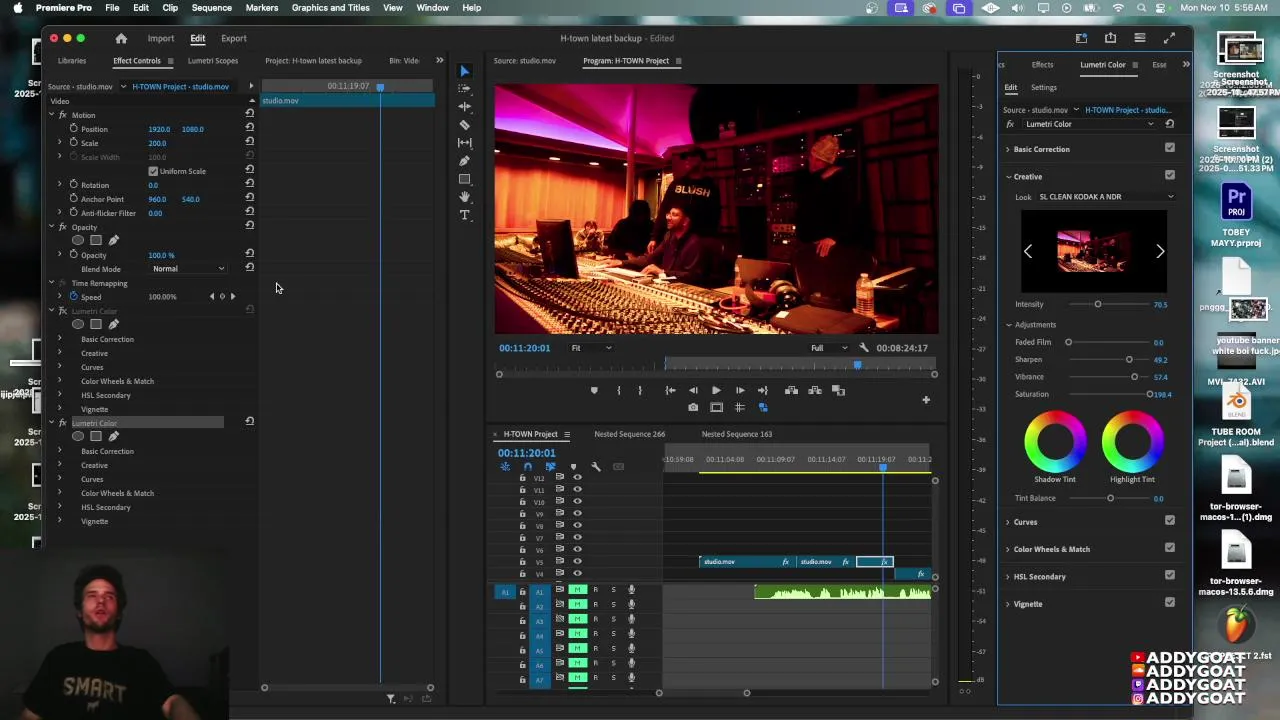Image resolution: width=1280 pixels, height=720 pixels.
Task: Toggle Snap in the timeline
Action: [x=527, y=467]
